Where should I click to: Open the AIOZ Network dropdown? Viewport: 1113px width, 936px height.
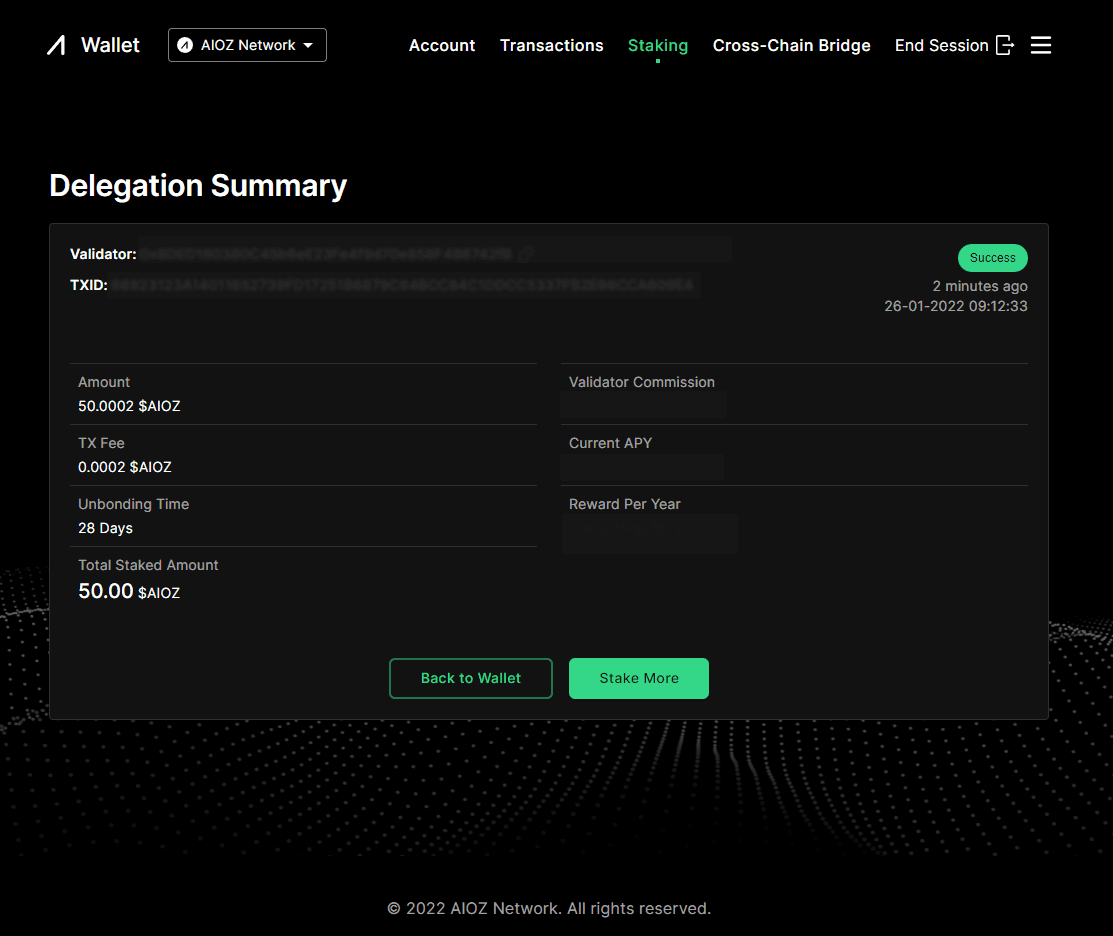coord(247,45)
